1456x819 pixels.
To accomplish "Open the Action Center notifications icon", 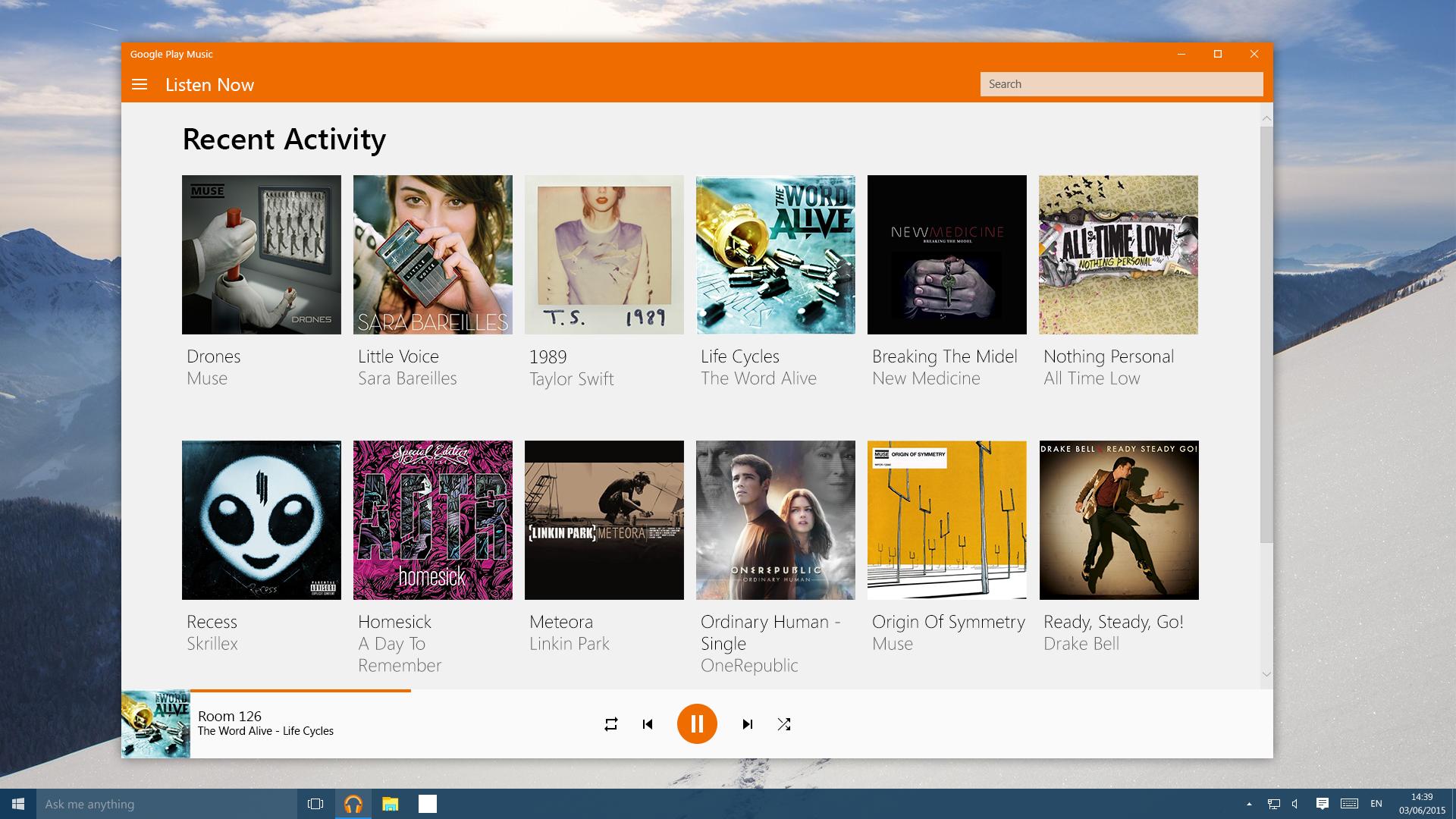I will pos(1322,804).
